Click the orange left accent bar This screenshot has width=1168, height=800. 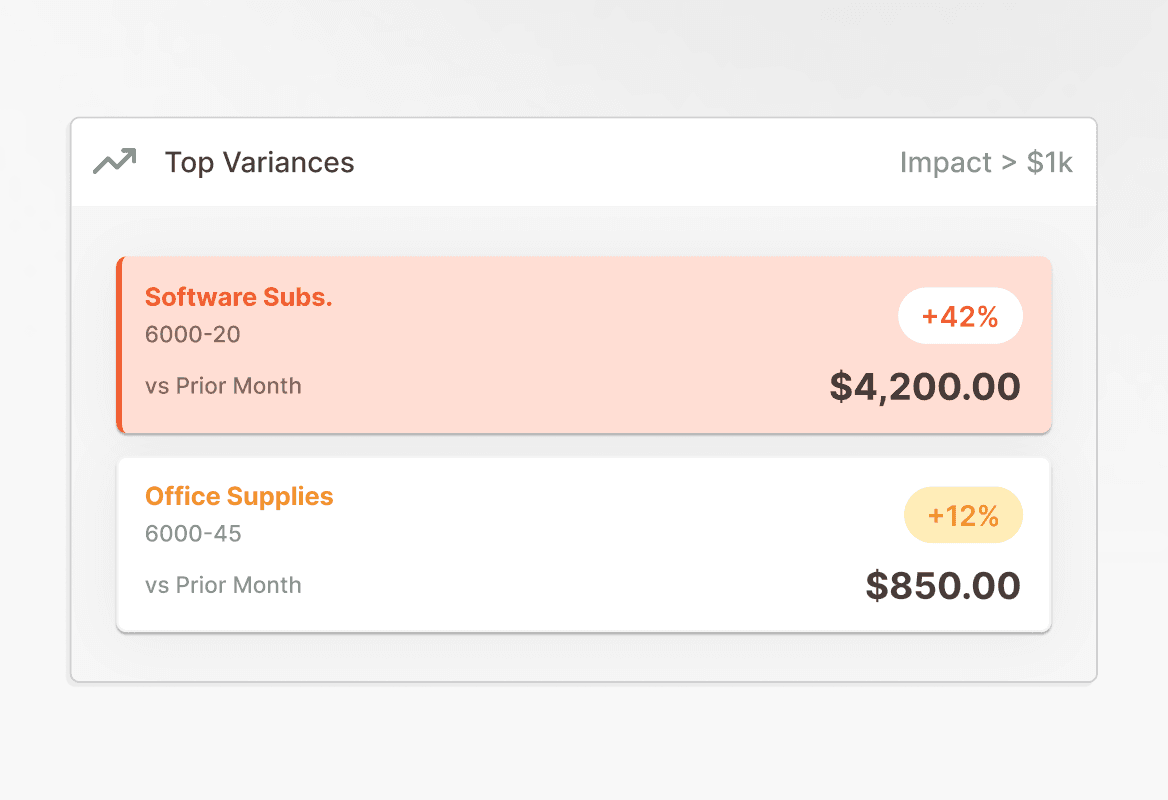[119, 345]
